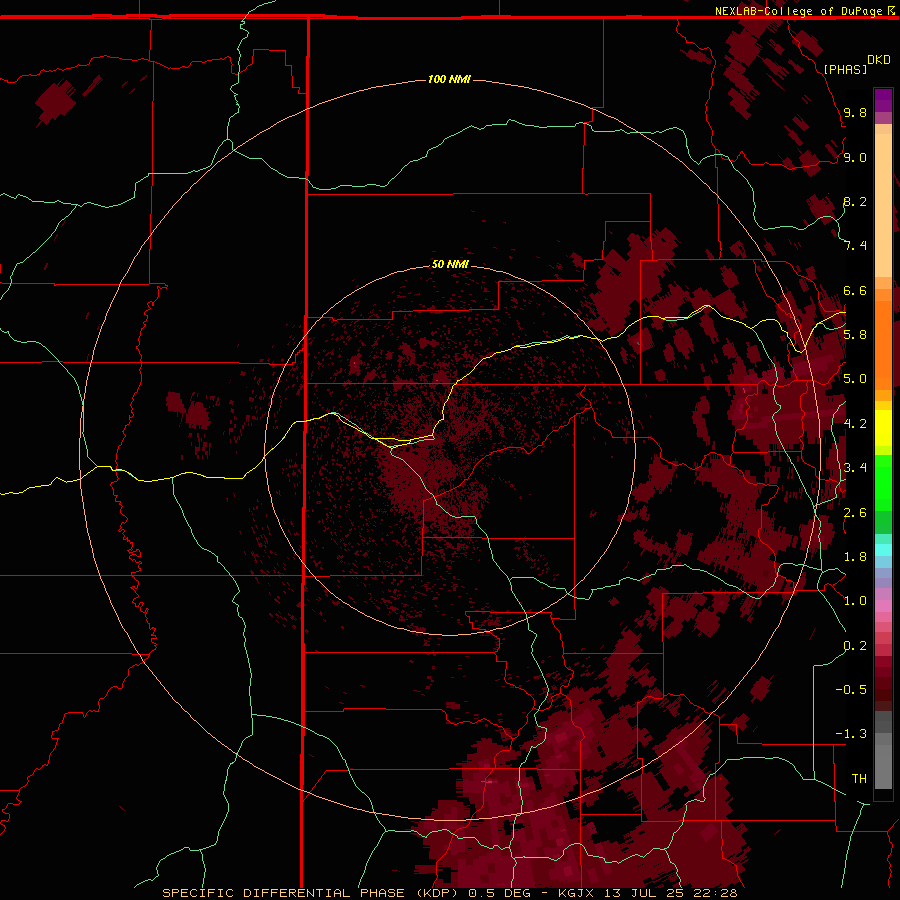Click the 3.4 legend value
The height and width of the screenshot is (900, 900).
pyautogui.click(x=855, y=468)
